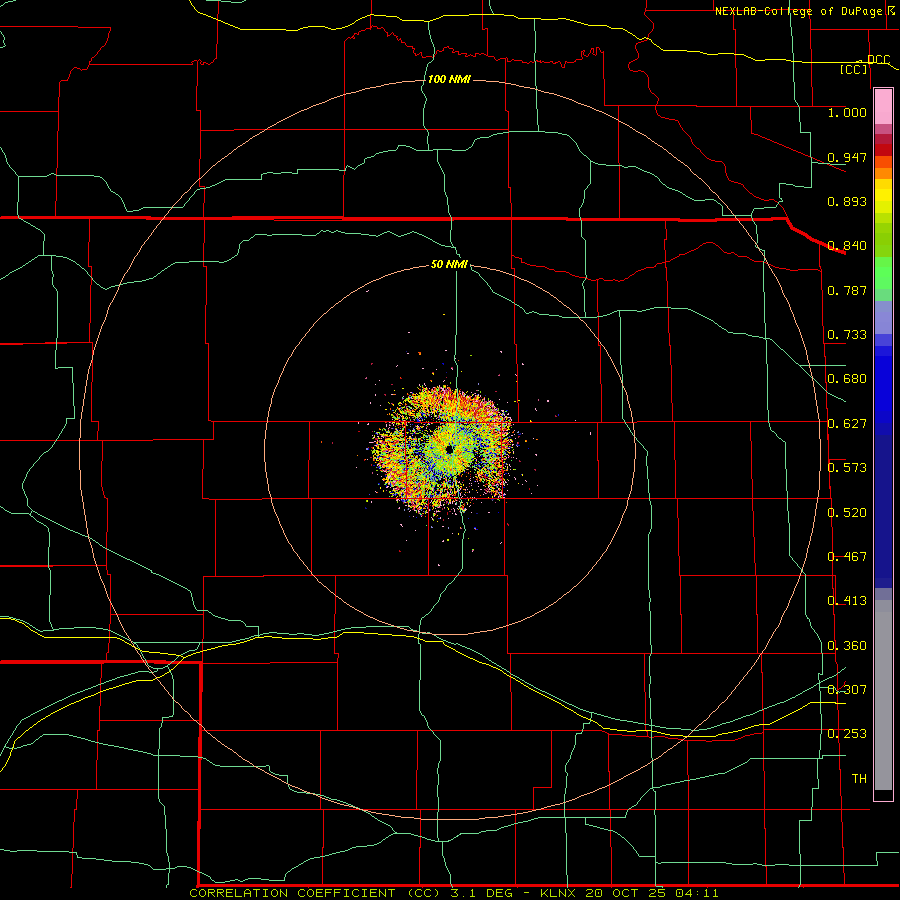Screen dimensions: 900x900
Task: Click the black radar site dot at center
Action: pos(449,449)
